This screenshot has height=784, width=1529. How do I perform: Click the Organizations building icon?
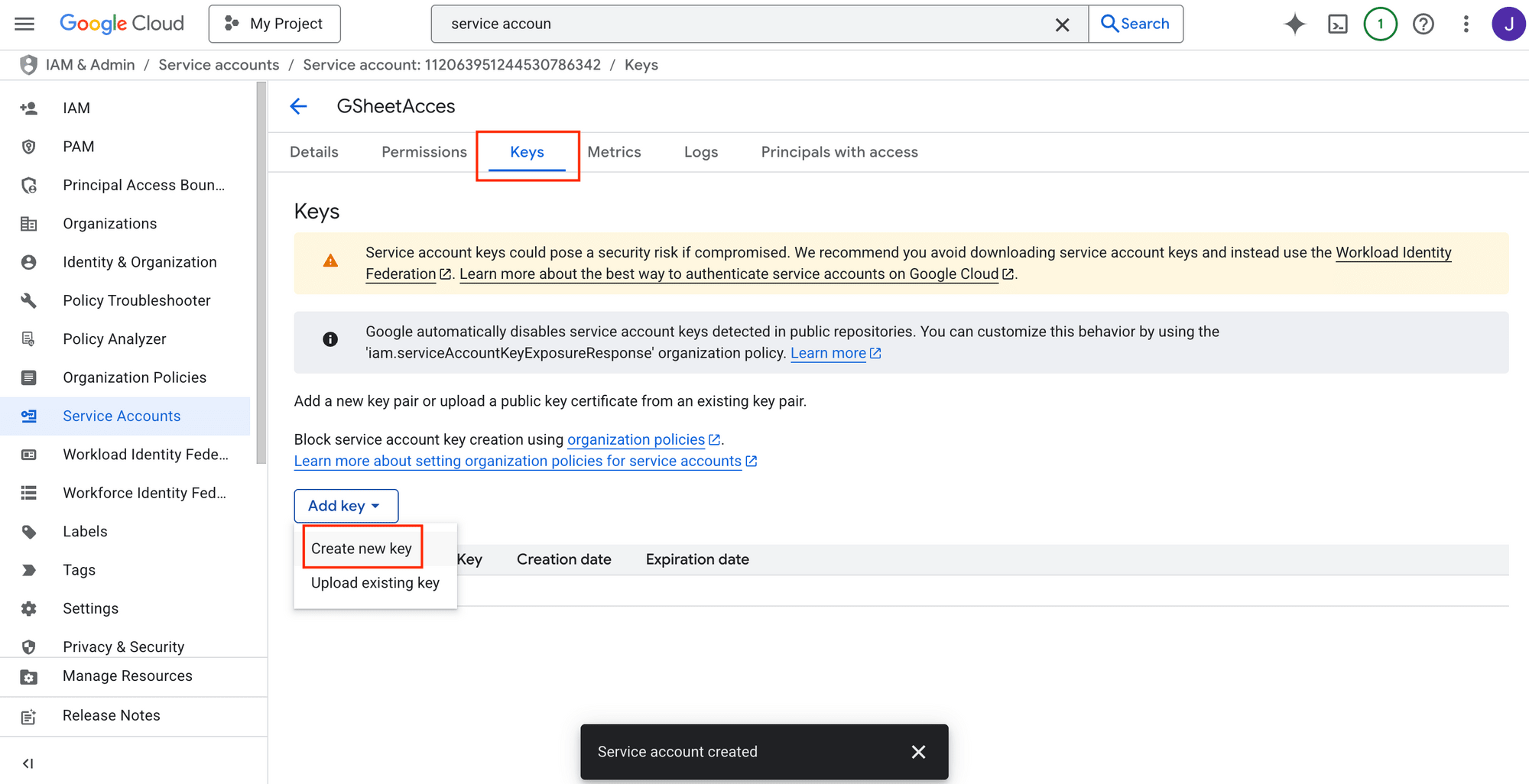tap(29, 224)
